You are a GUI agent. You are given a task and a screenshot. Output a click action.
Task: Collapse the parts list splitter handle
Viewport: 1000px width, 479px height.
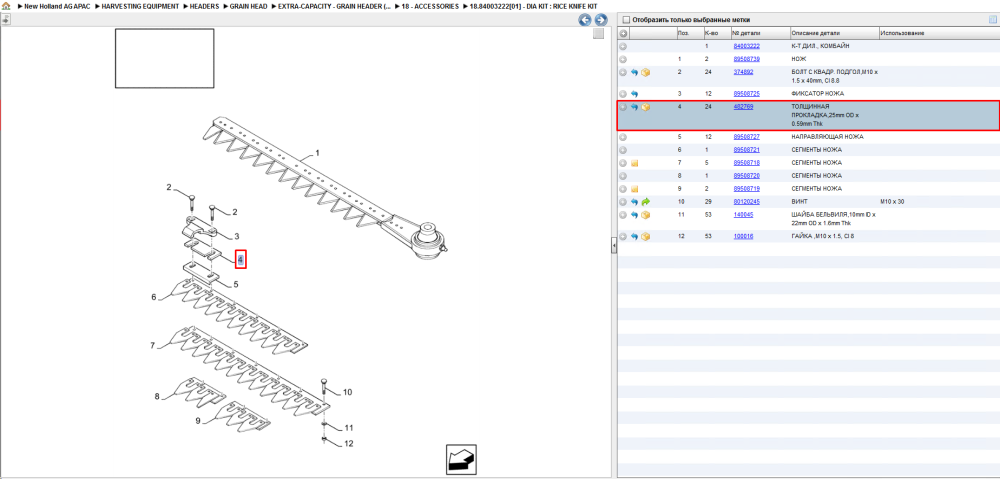pyautogui.click(x=614, y=247)
